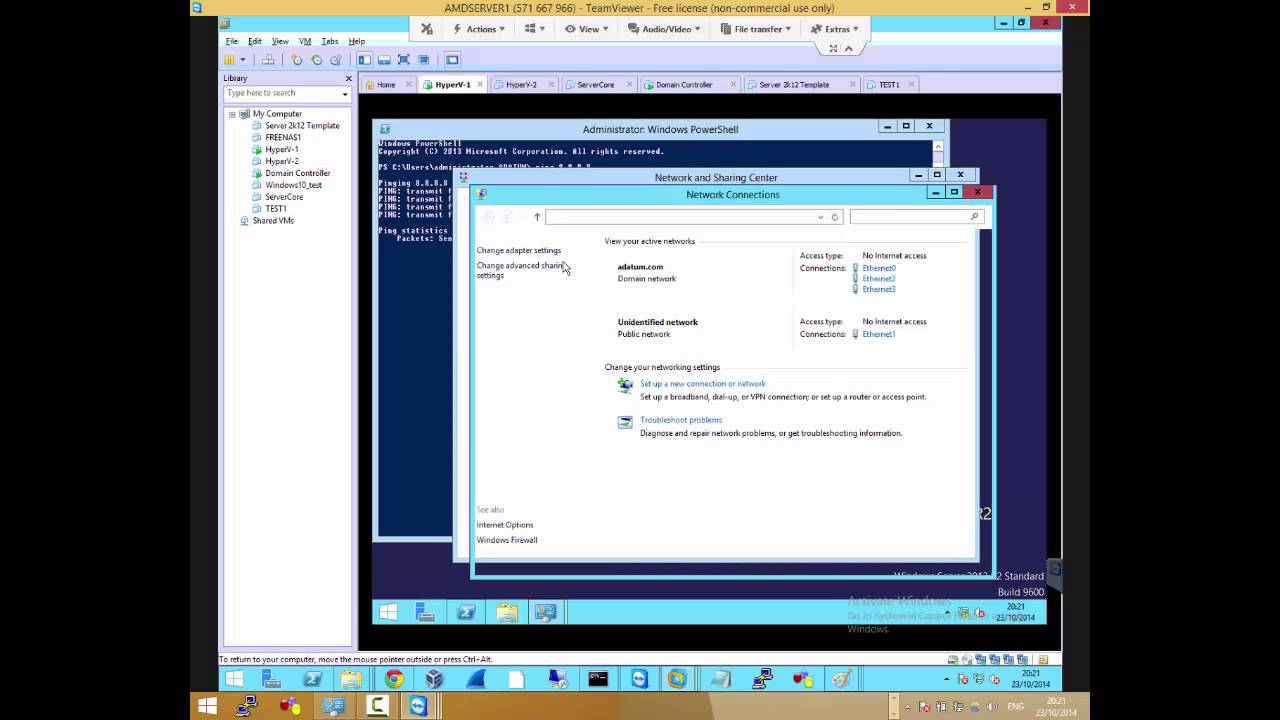The height and width of the screenshot is (720, 1280).
Task: Open the VMware View menu
Action: point(280,41)
